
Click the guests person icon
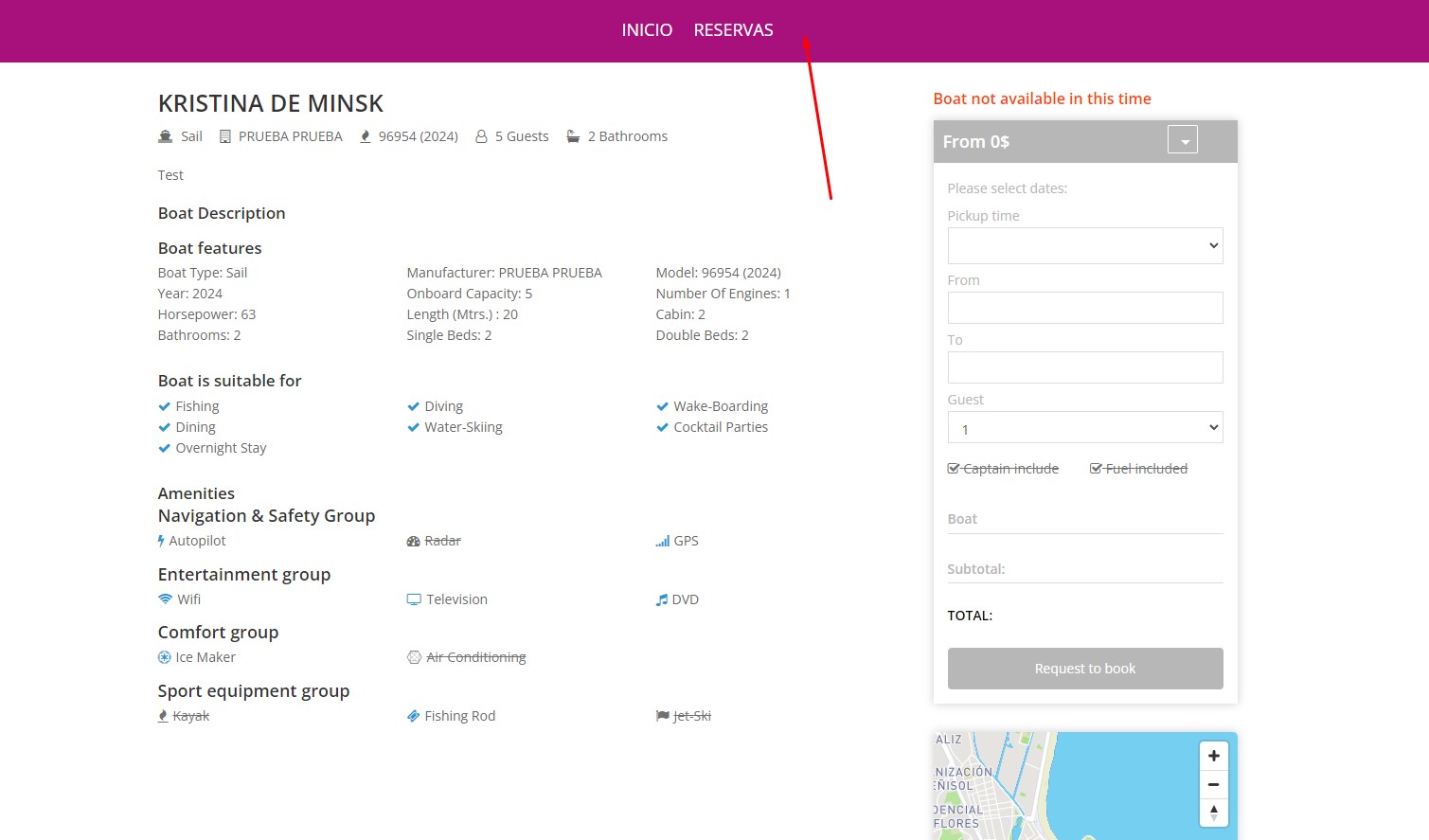click(481, 136)
